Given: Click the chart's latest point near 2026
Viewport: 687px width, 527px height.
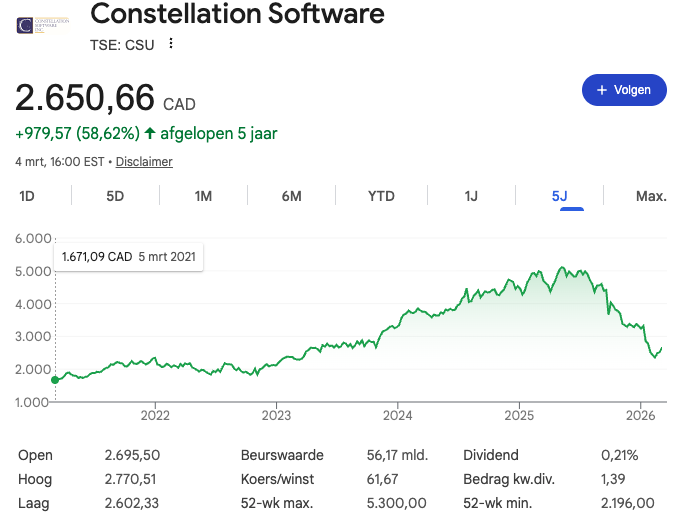Looking at the screenshot, I should coord(661,348).
